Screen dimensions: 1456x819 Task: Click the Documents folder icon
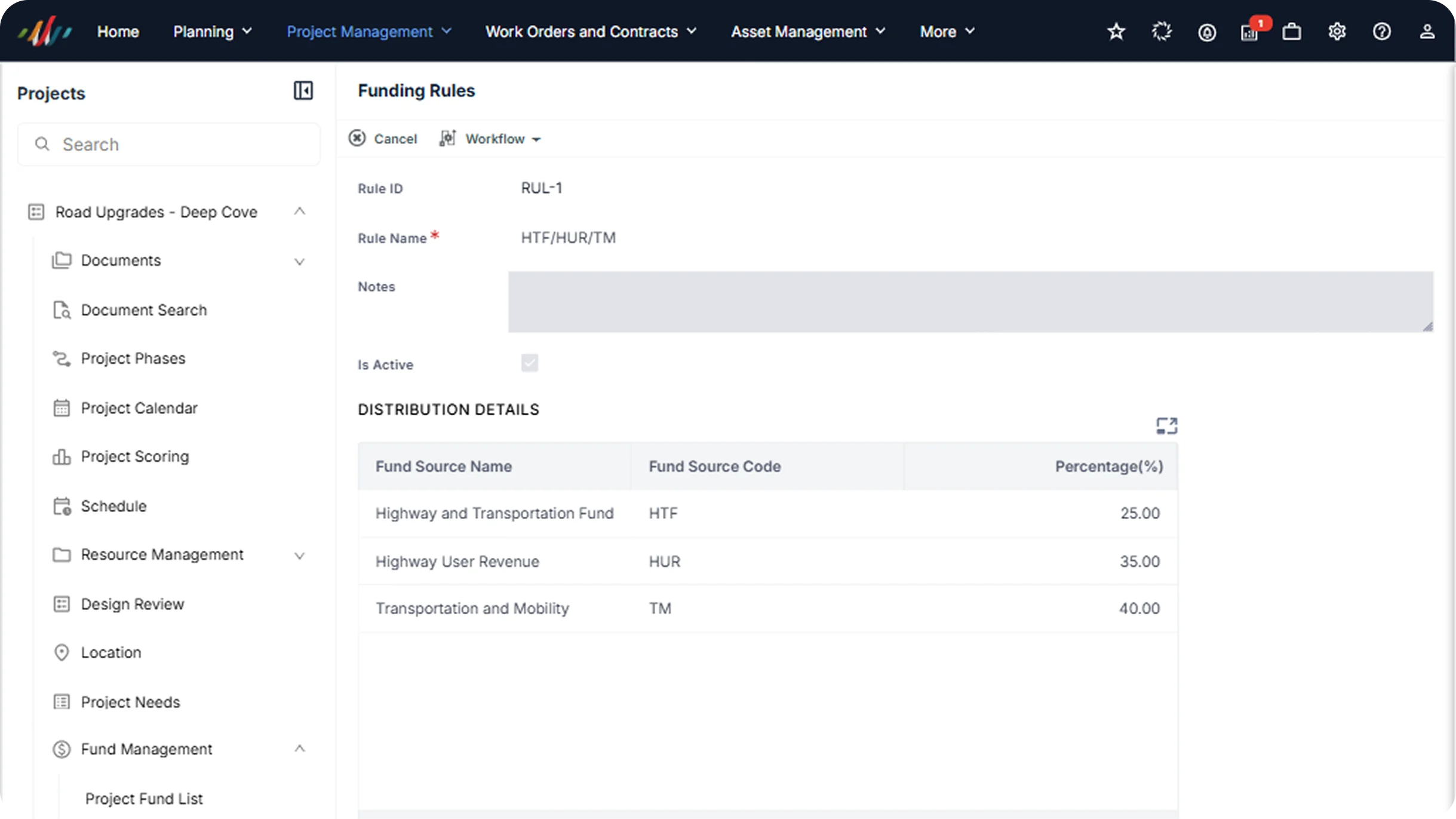pos(62,260)
